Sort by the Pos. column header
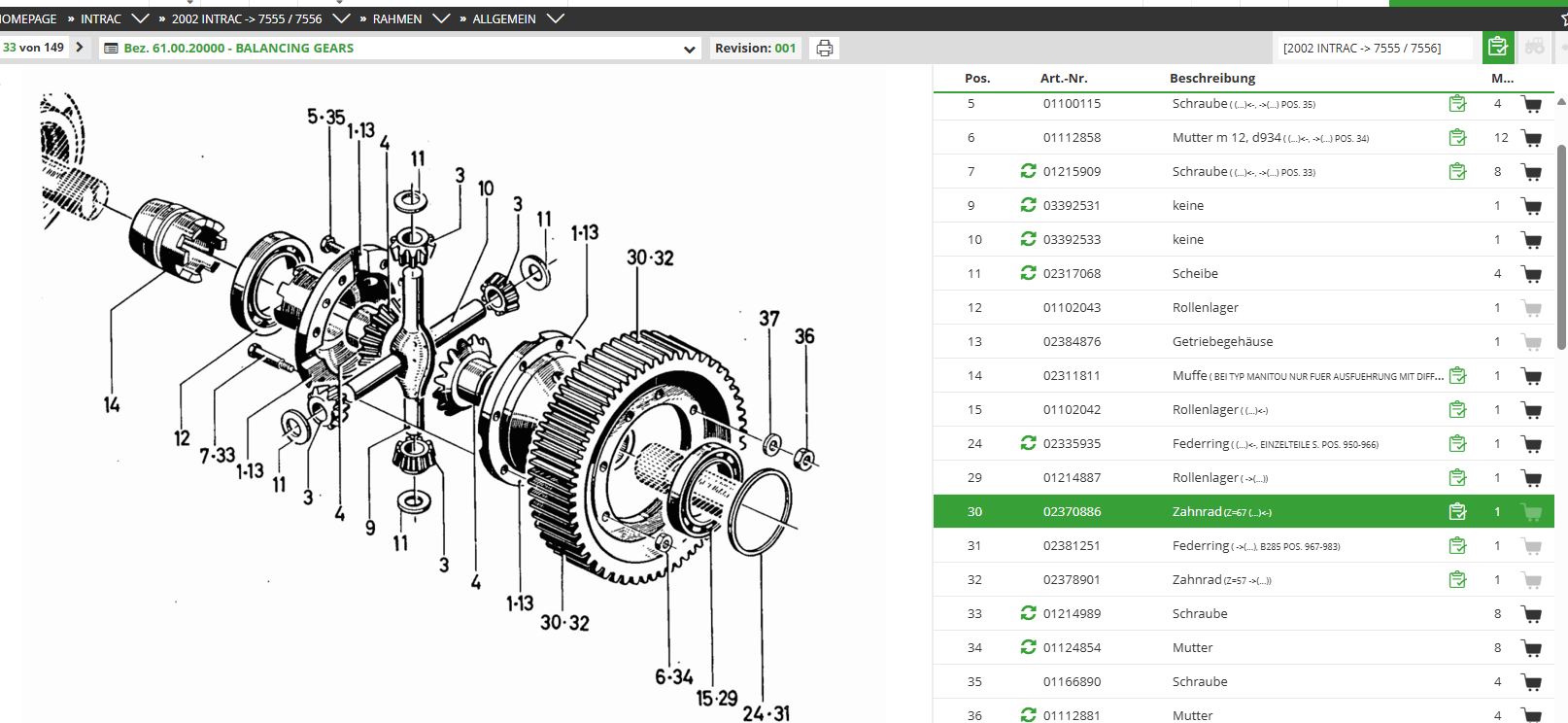This screenshot has height=723, width=1568. (977, 78)
